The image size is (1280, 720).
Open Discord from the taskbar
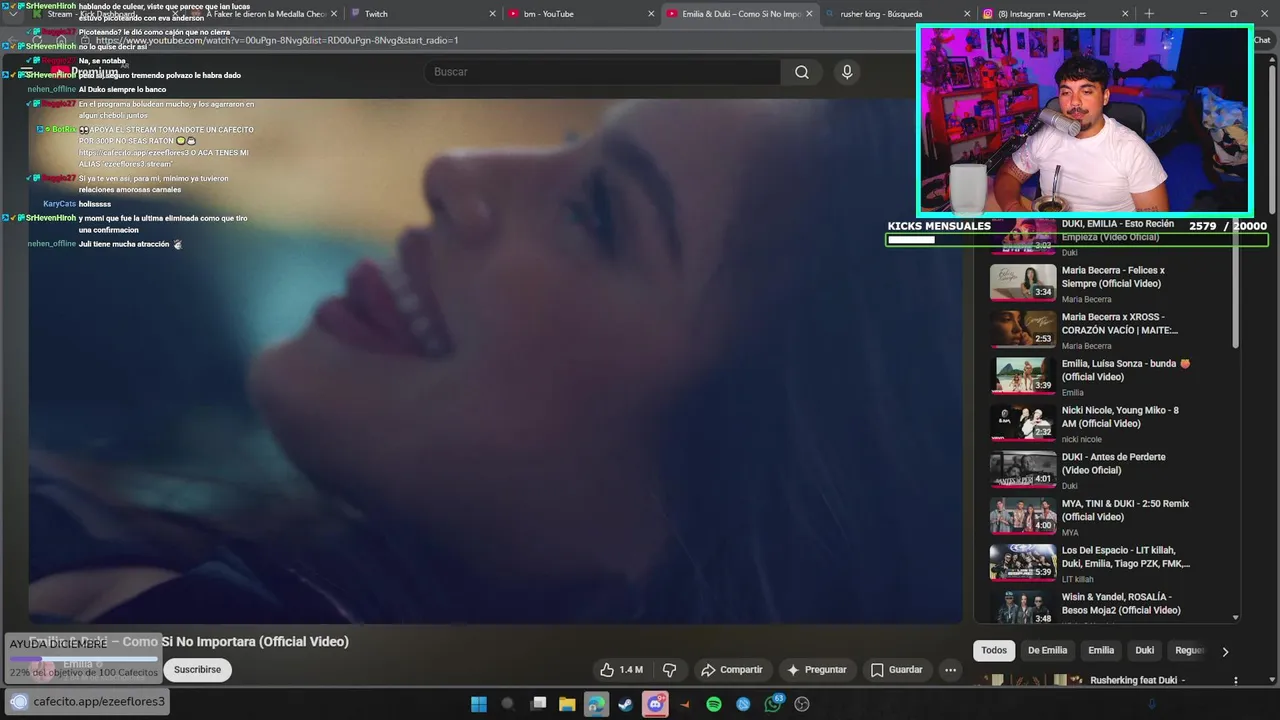(656, 704)
